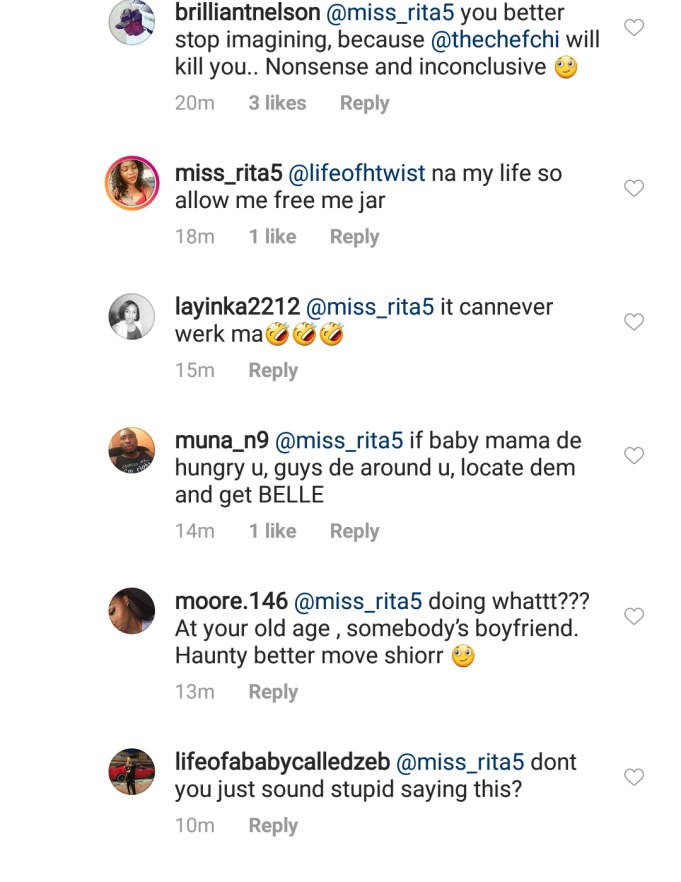View layinka2212's profile photo

click(132, 317)
